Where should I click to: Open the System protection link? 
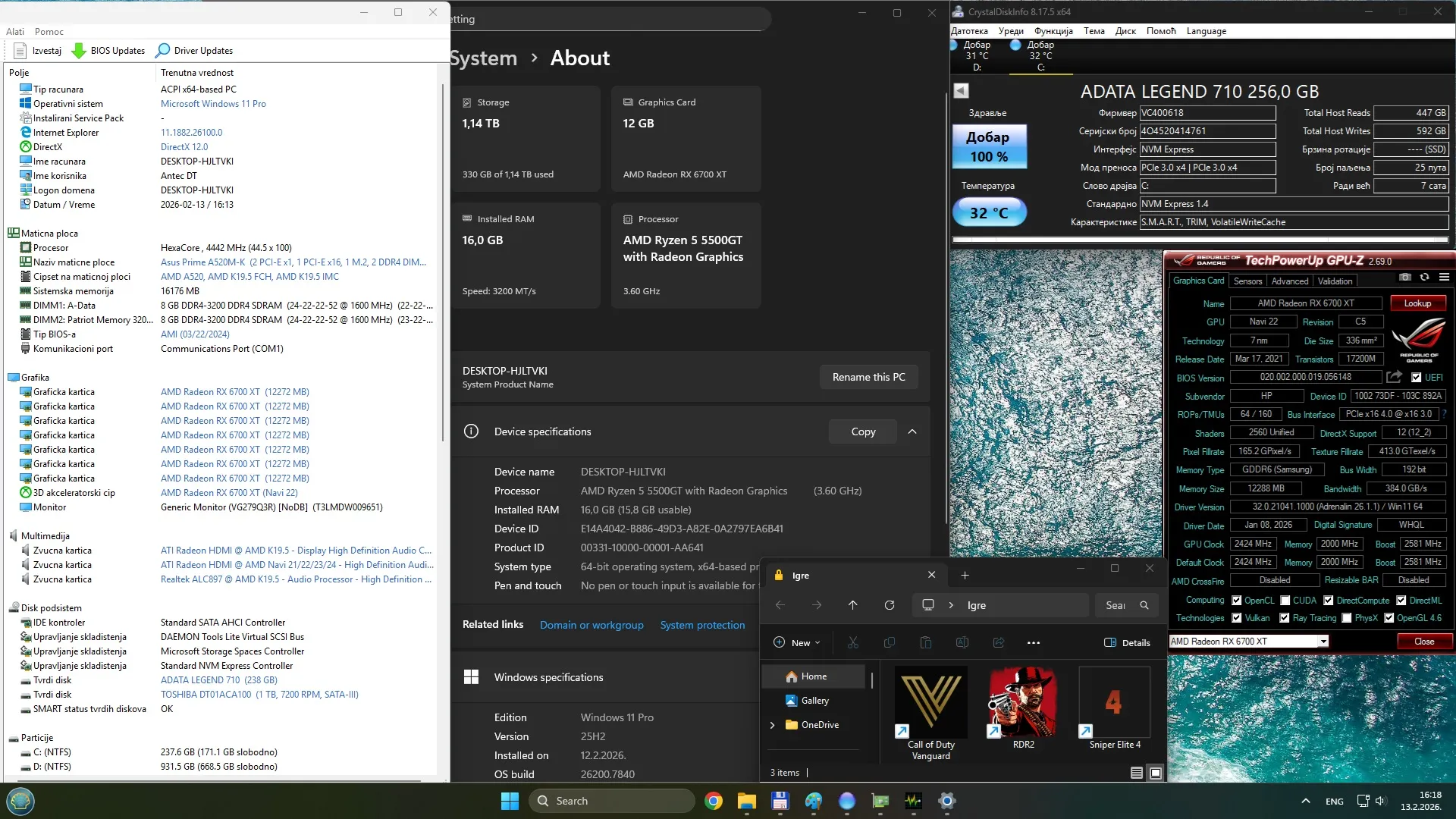click(702, 625)
